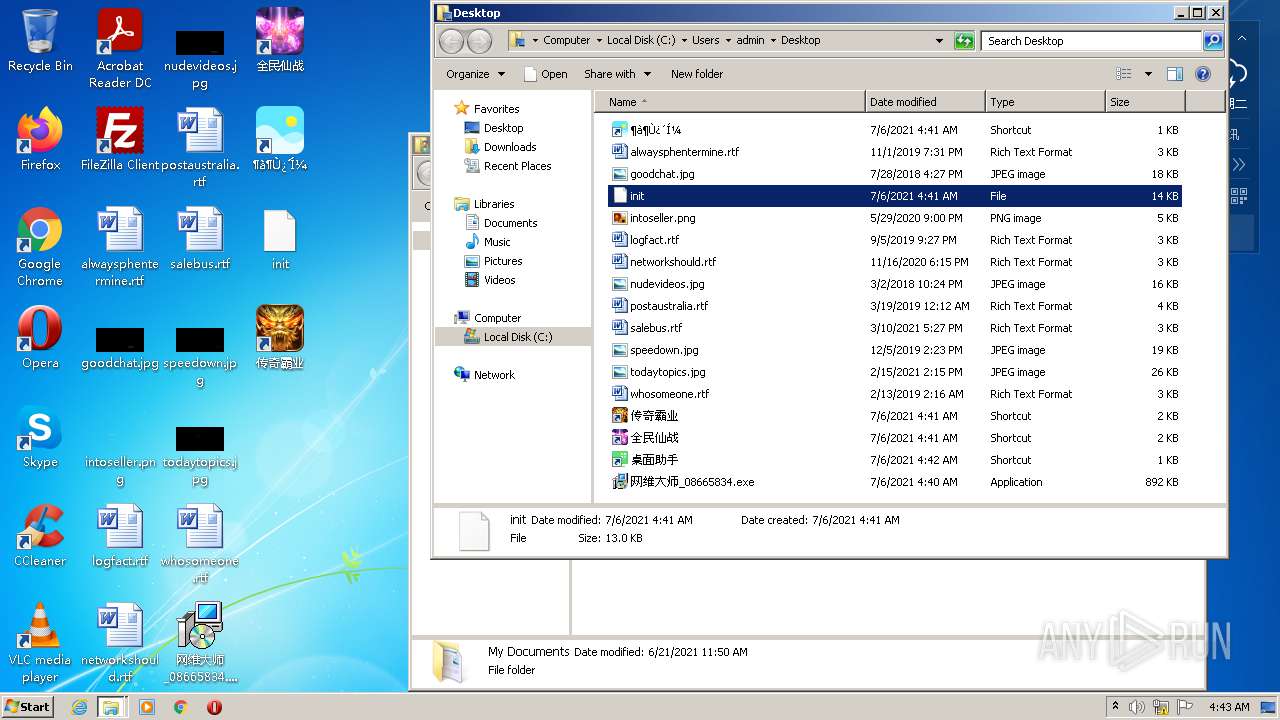Click the Chrome taskbar icon
Screen dimensions: 1280x720
(x=180, y=707)
